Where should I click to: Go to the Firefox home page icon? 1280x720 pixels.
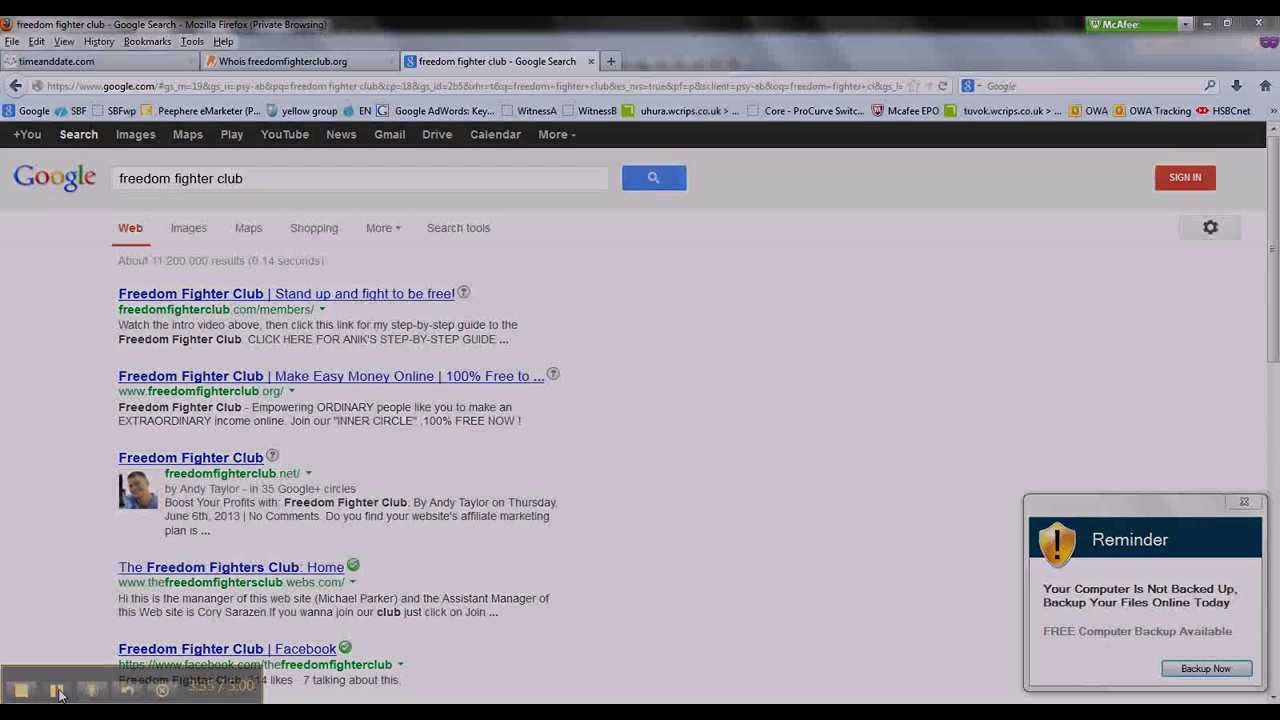(x=1264, y=86)
